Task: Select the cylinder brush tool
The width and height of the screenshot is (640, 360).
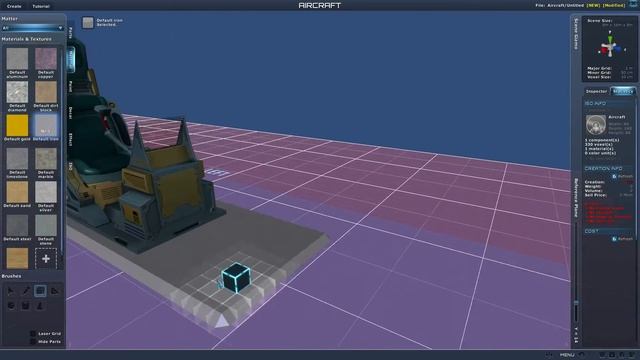Action: [x=25, y=305]
